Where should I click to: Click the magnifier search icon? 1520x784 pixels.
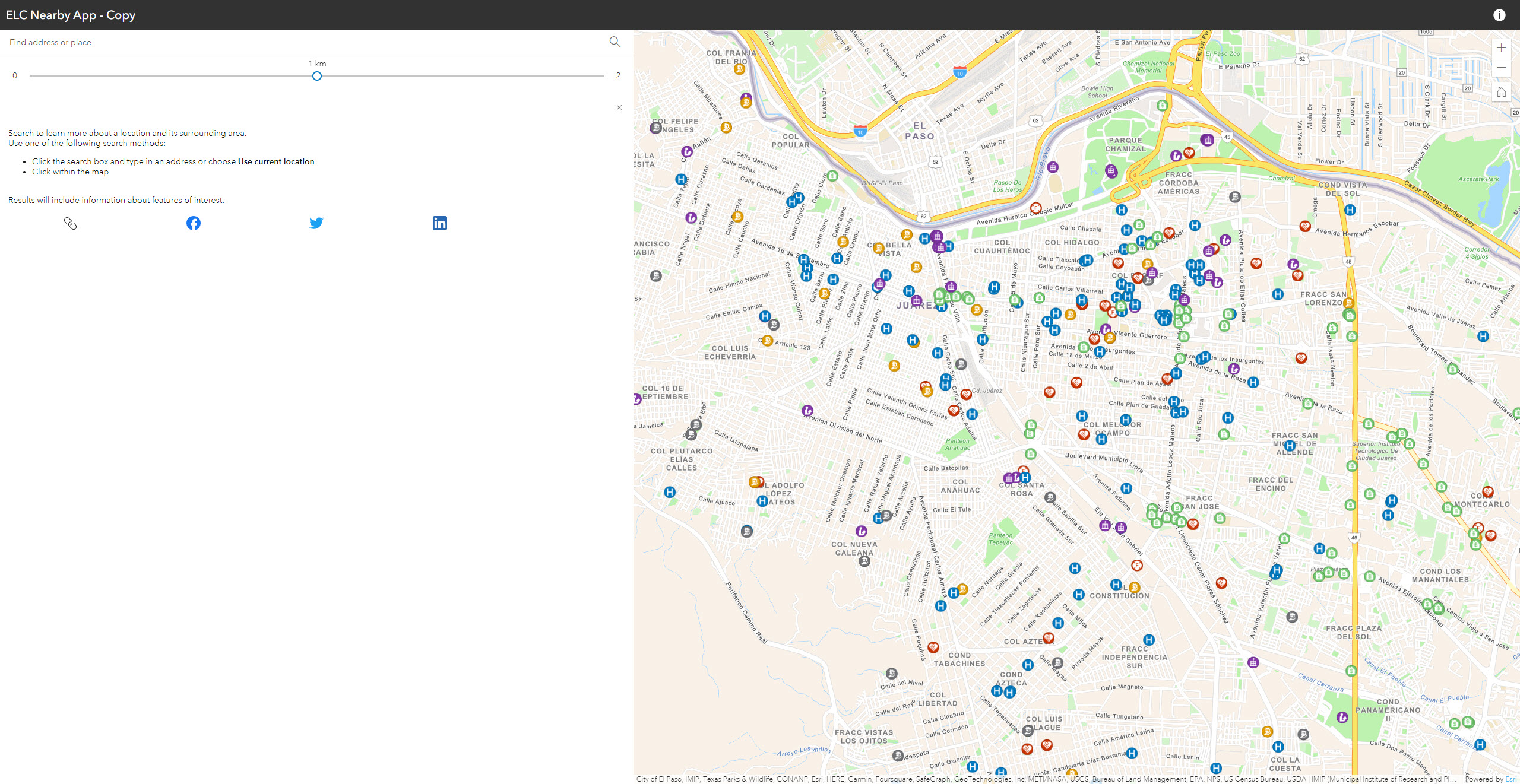coord(615,42)
